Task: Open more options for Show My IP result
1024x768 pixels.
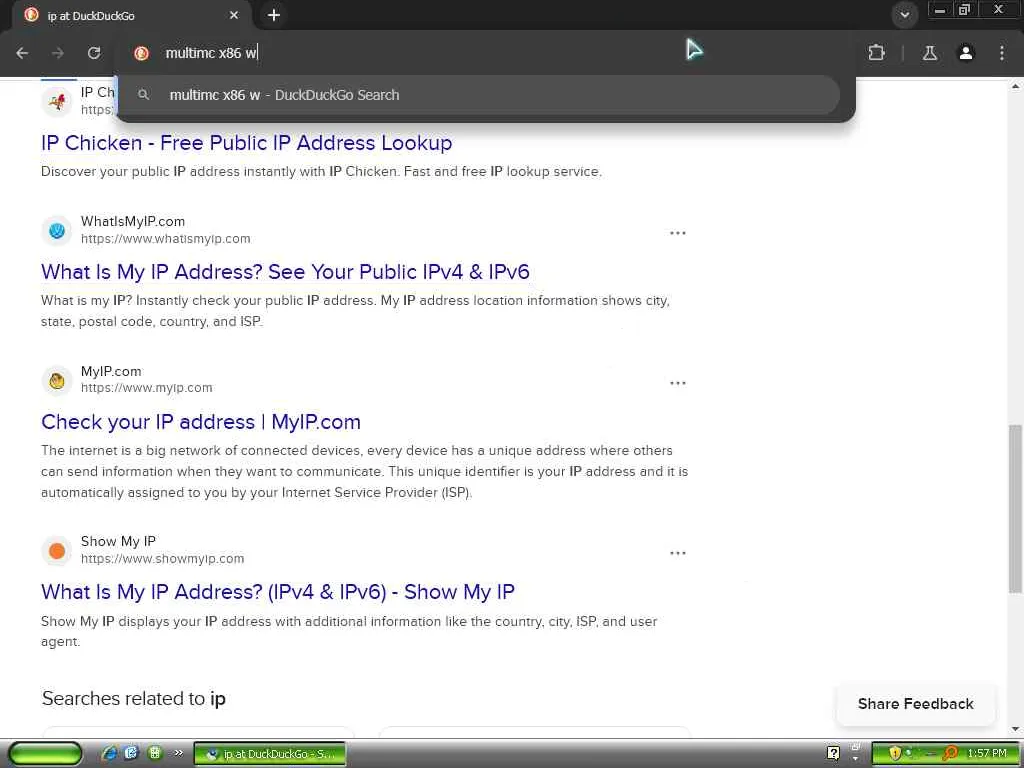Action: (678, 553)
